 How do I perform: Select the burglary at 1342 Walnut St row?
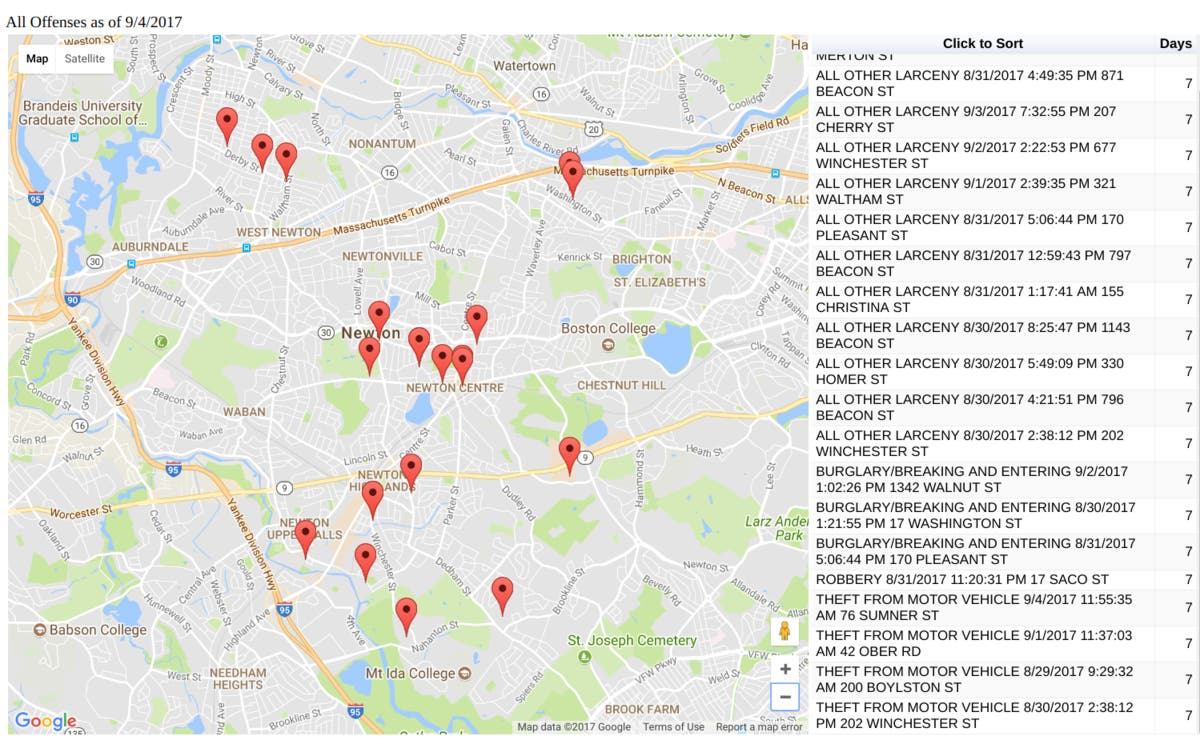(x=980, y=479)
